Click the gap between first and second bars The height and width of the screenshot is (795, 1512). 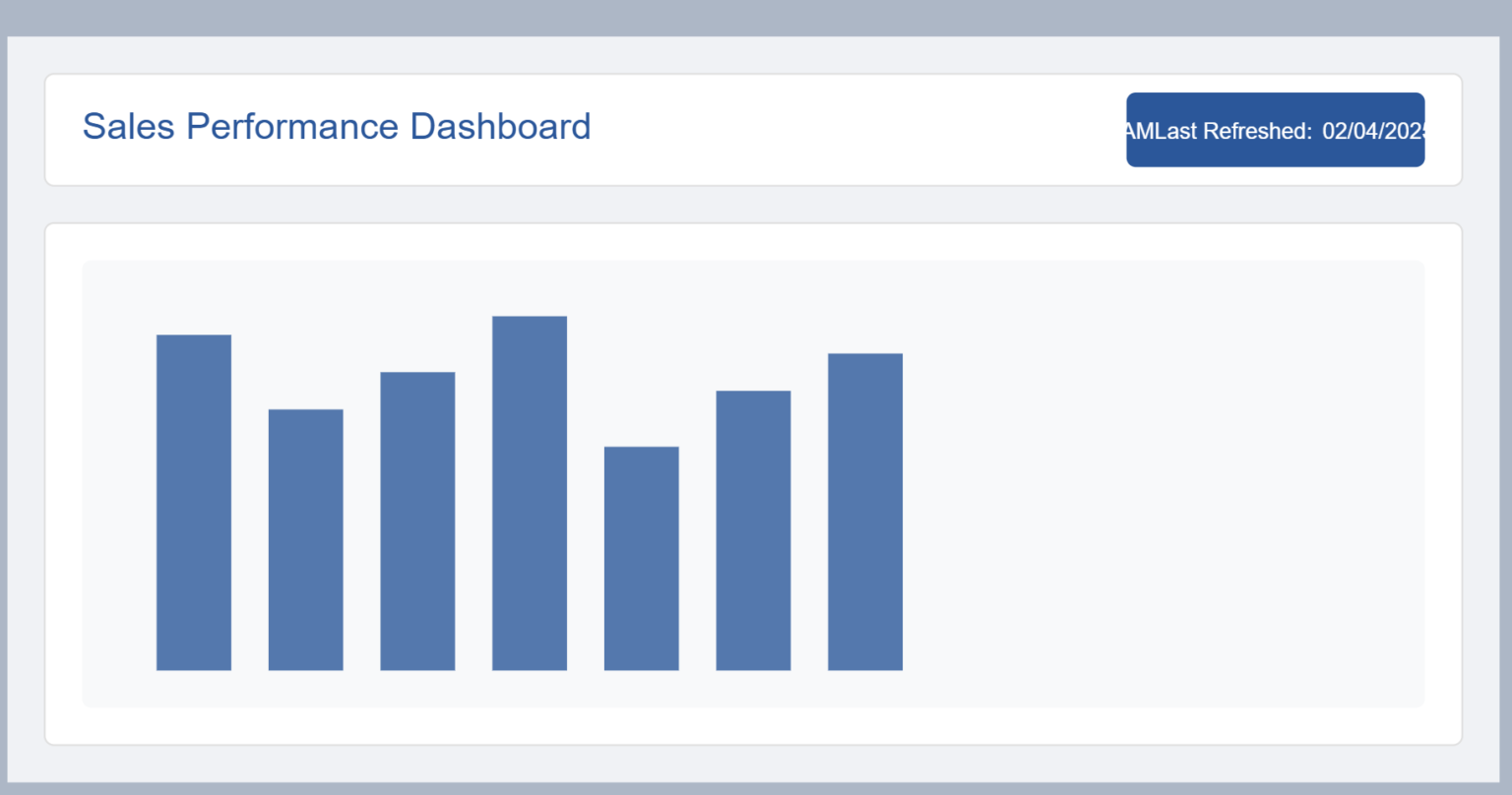250,541
